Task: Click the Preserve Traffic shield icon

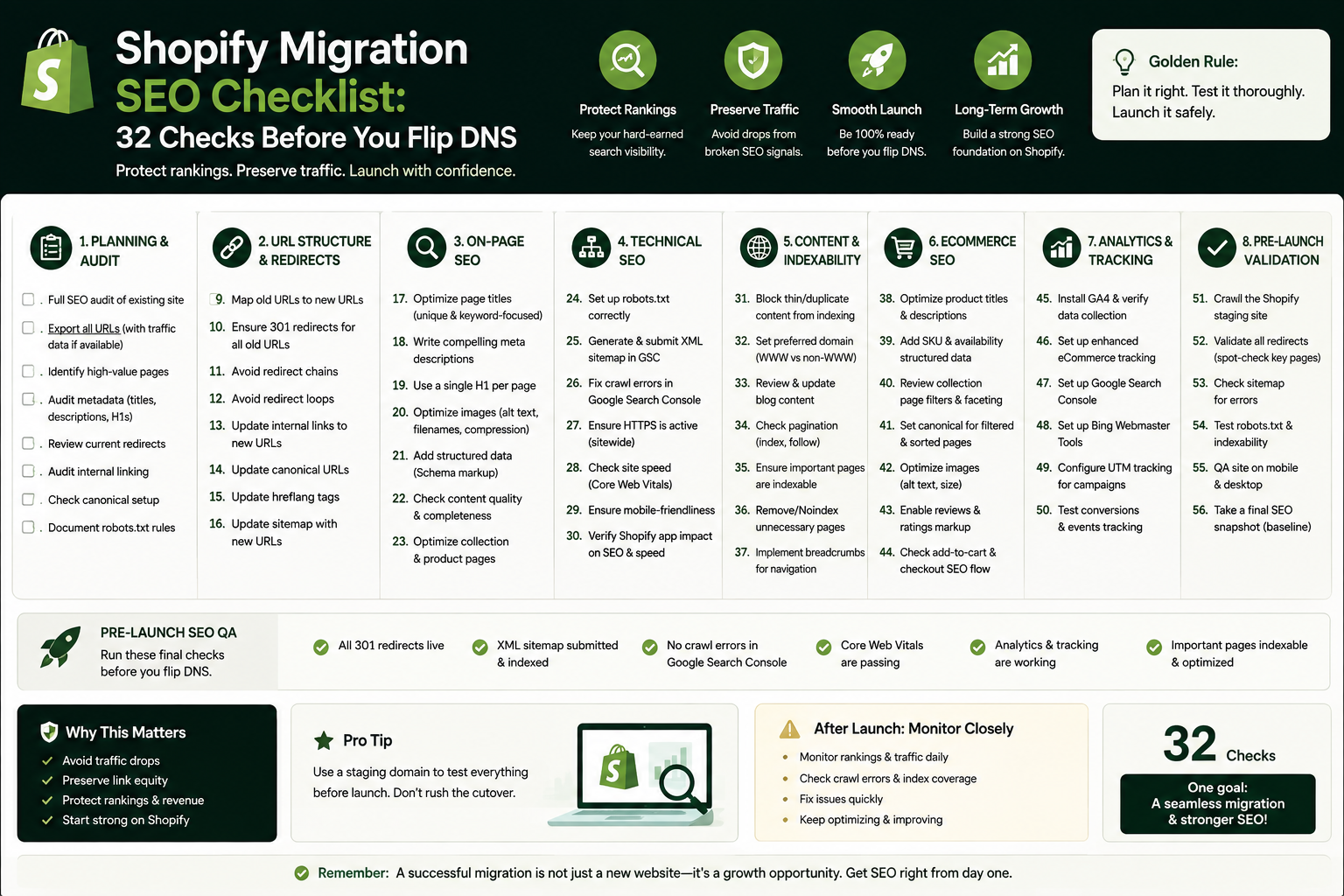Action: [753, 60]
